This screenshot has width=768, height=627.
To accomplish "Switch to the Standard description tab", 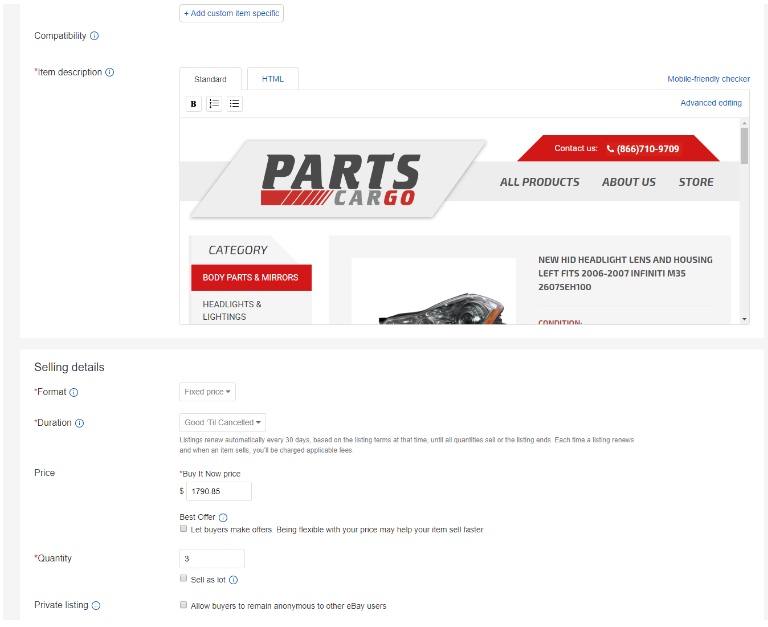I will click(x=210, y=79).
